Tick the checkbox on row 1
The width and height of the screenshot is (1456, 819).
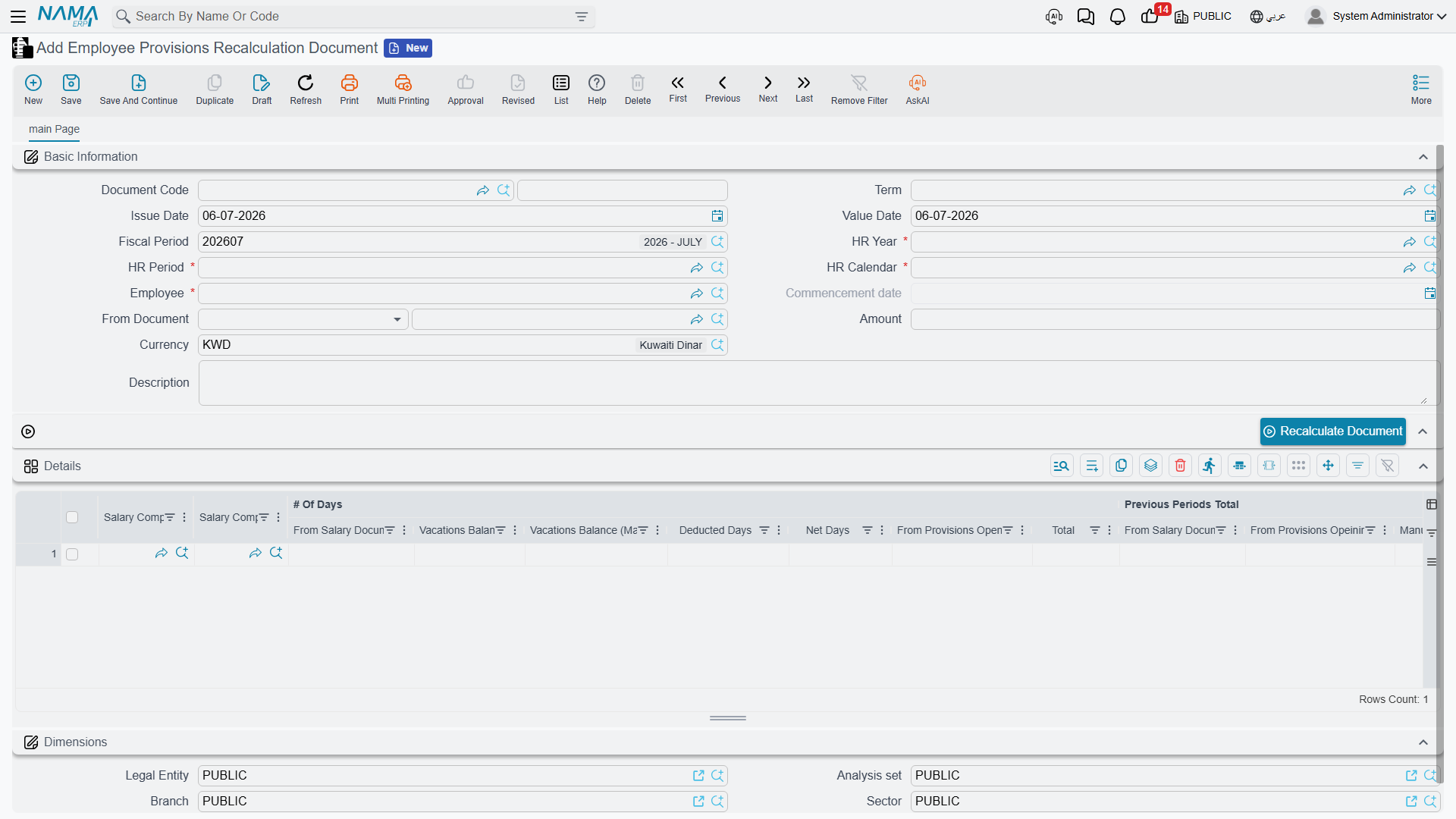72,554
